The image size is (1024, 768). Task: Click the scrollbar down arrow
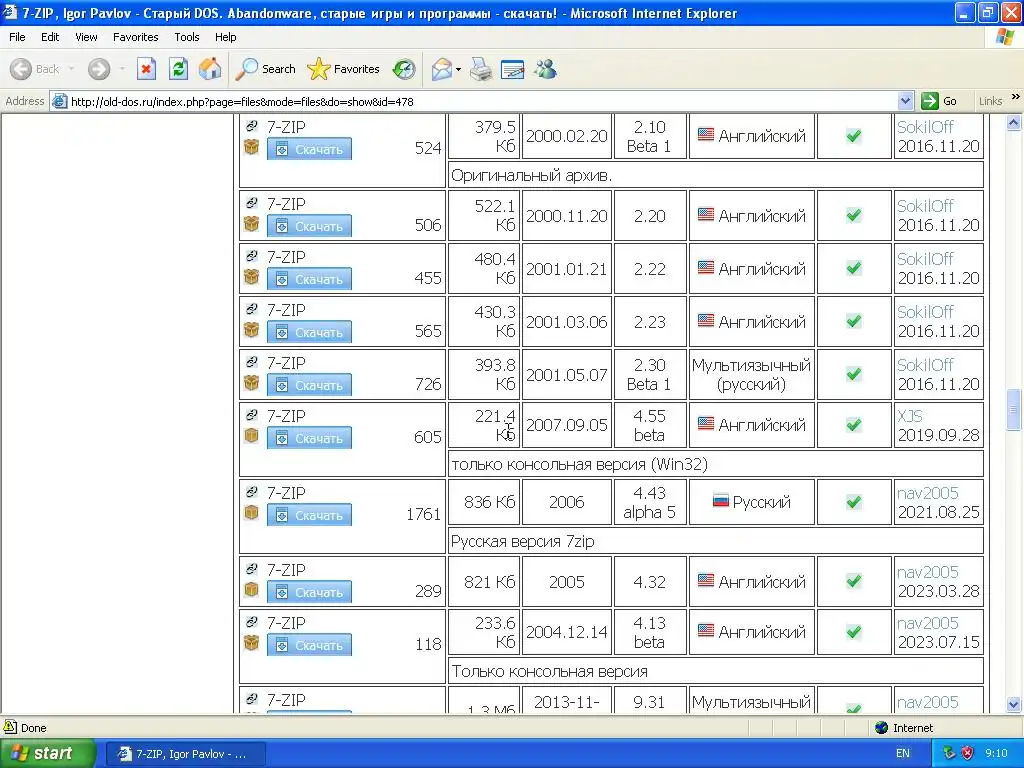(x=1014, y=704)
